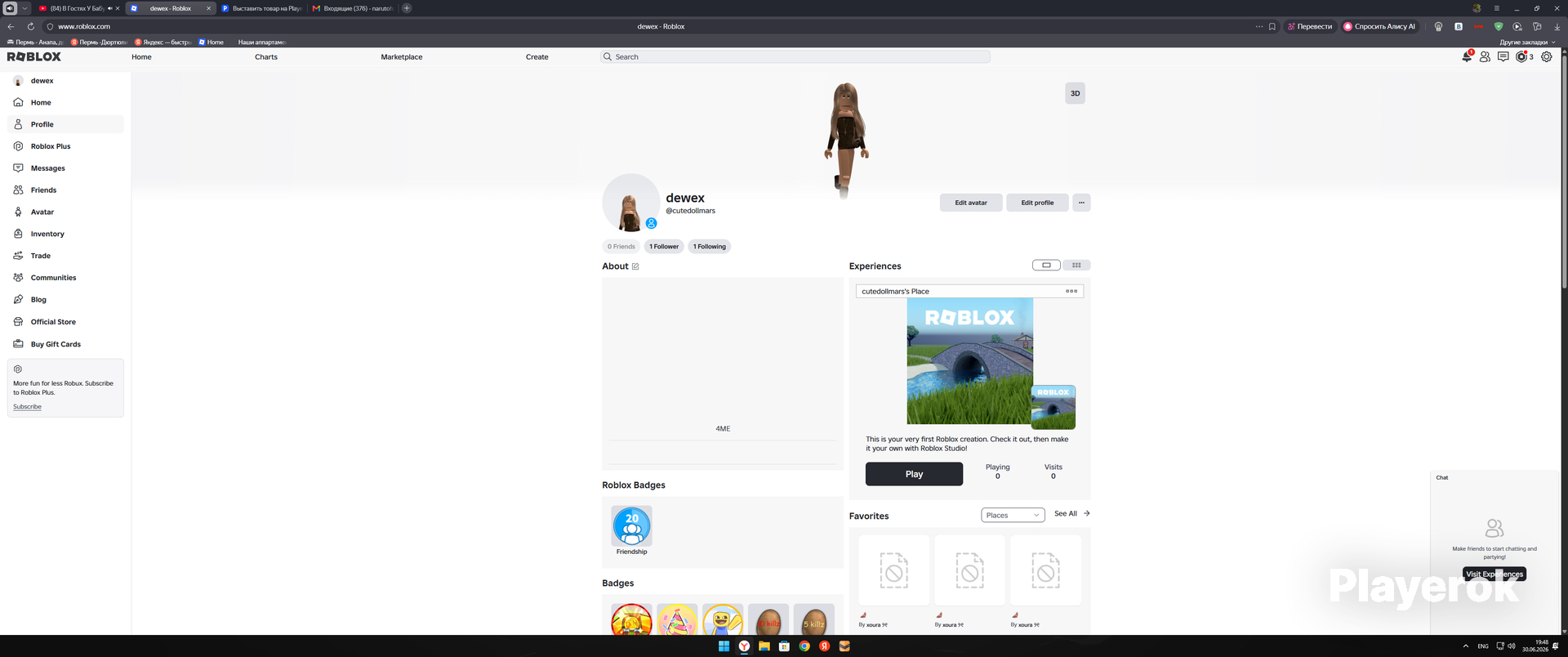Open Marketplace in the top navigation

(402, 56)
